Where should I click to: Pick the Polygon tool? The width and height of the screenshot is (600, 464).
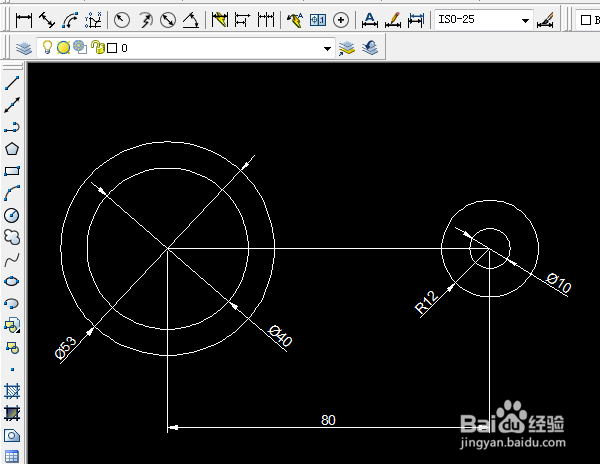12,149
